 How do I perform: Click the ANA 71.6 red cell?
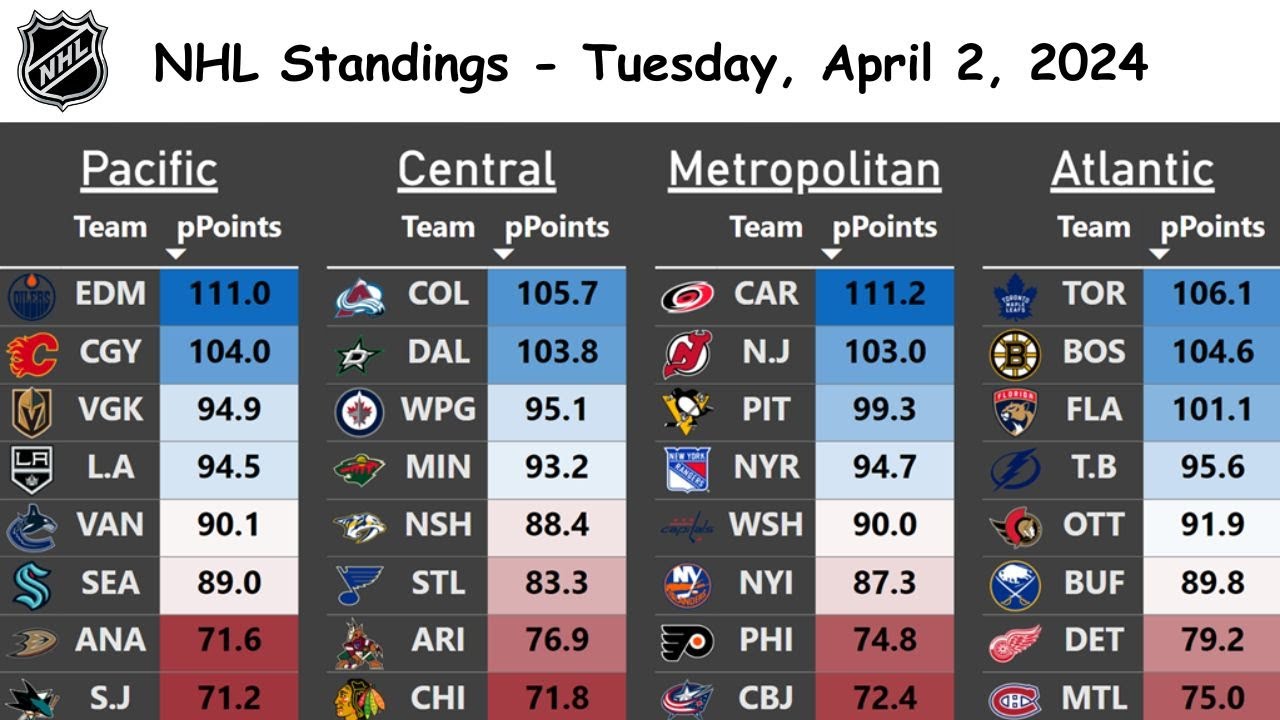pyautogui.click(x=229, y=641)
